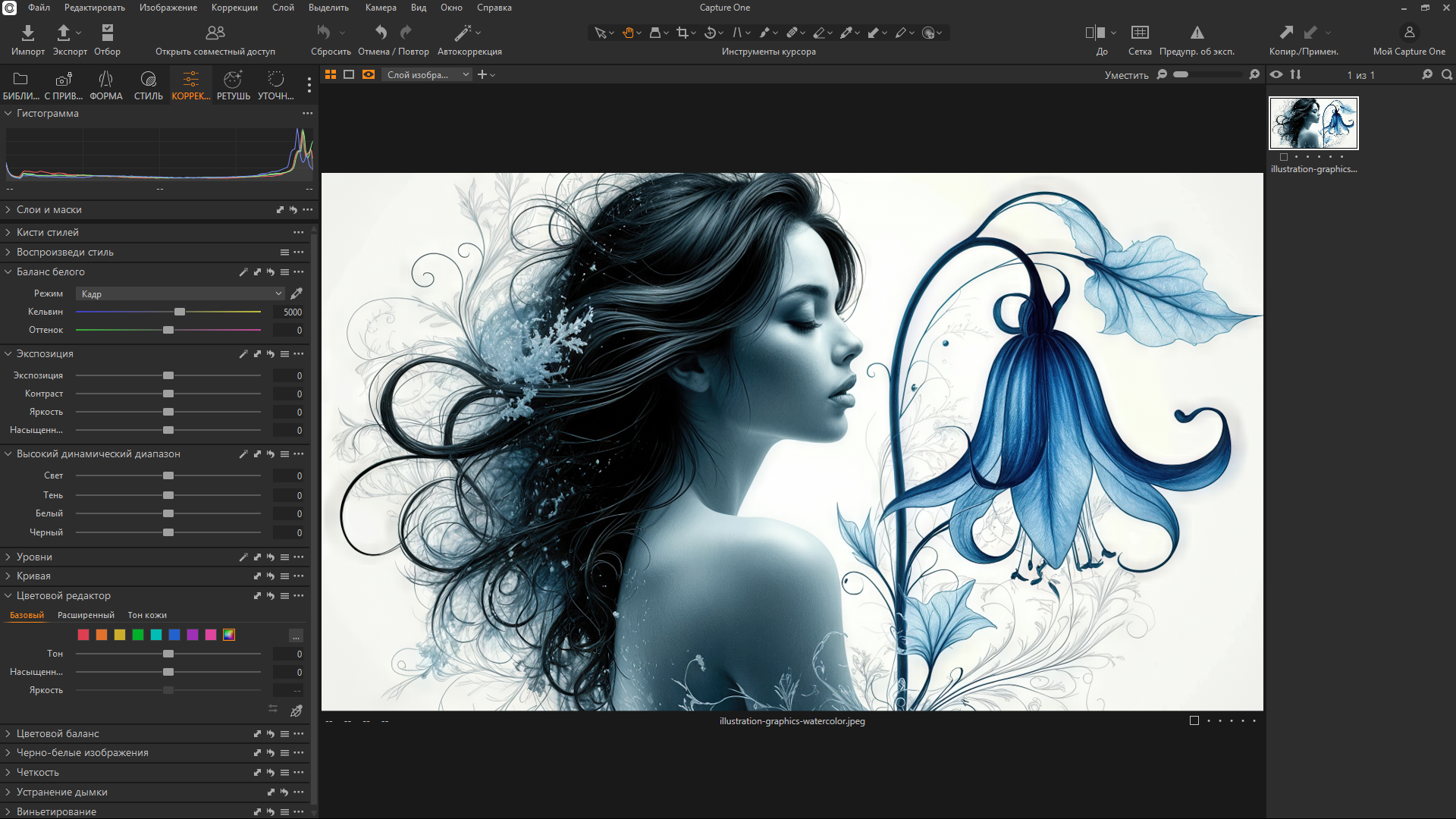Open the Image menu
This screenshot has width=1456, height=819.
pos(168,8)
